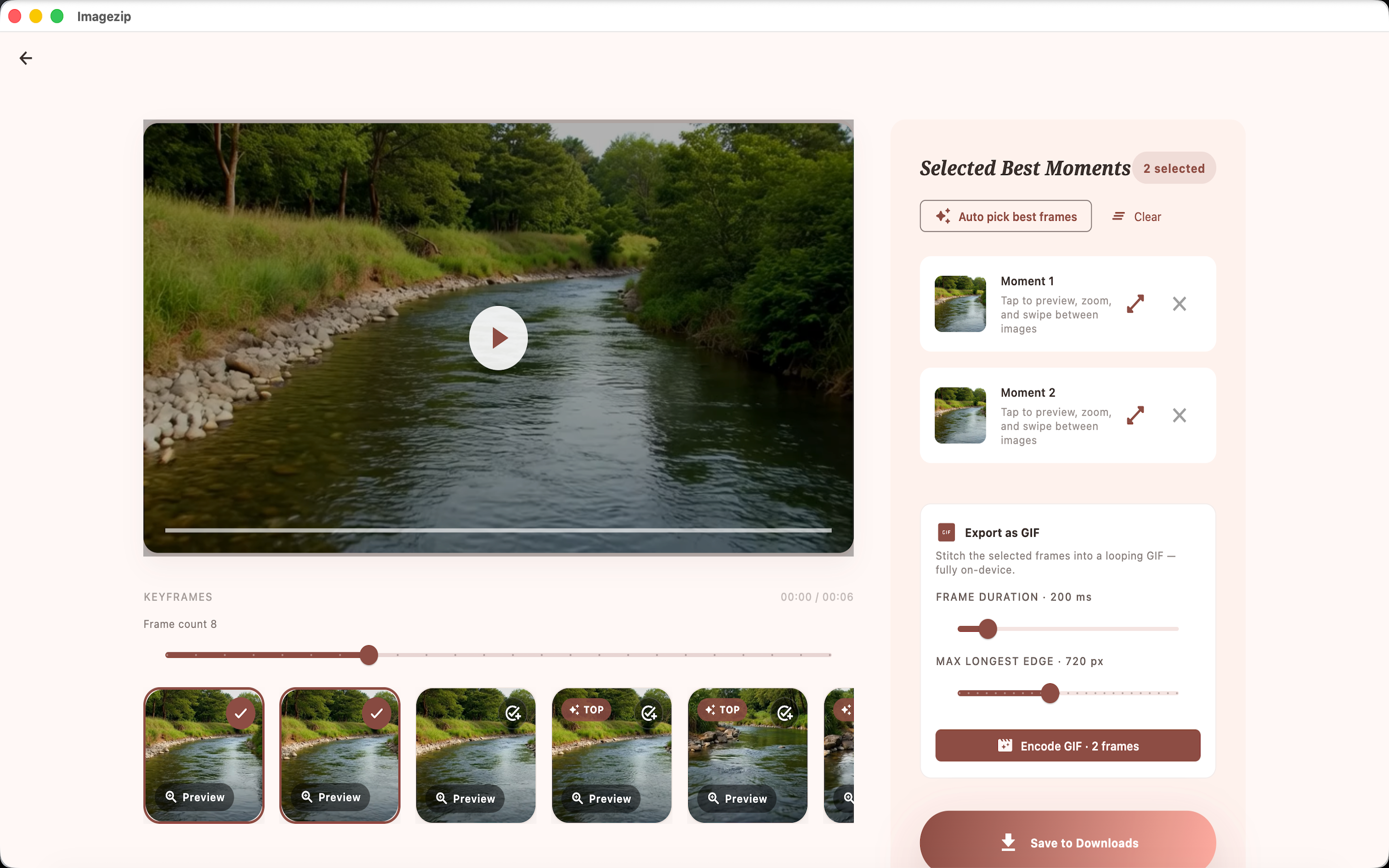Remove Moment 1 with X icon

point(1180,304)
